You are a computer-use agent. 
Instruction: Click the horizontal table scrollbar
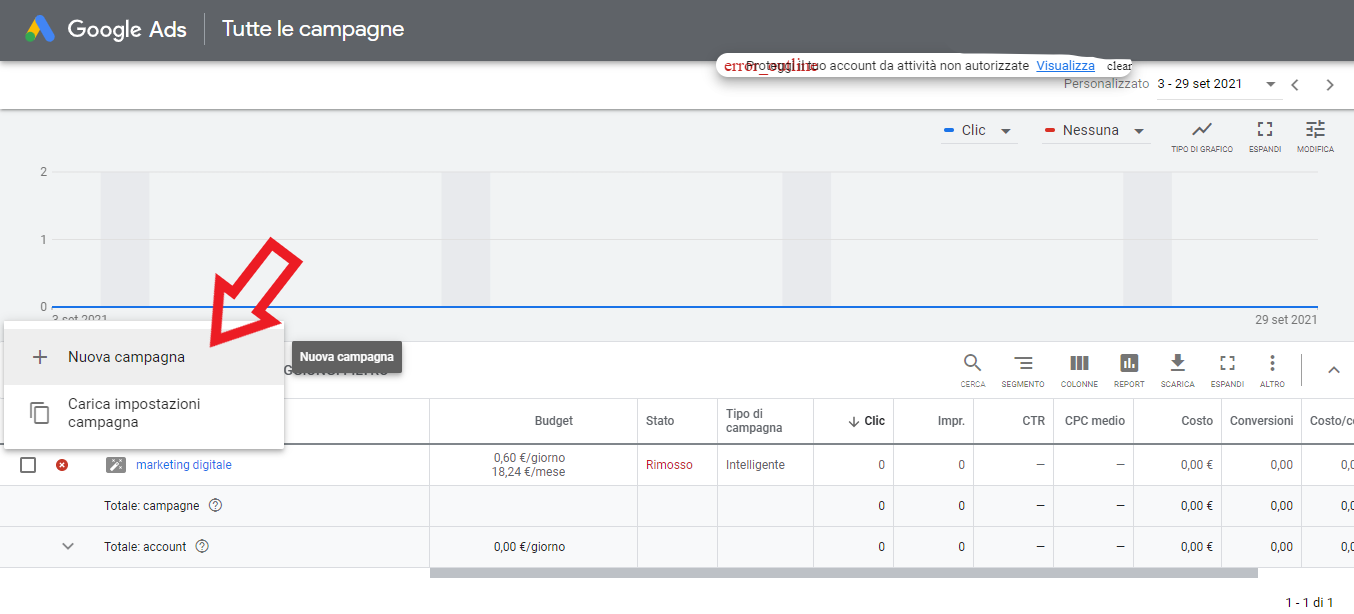click(843, 573)
